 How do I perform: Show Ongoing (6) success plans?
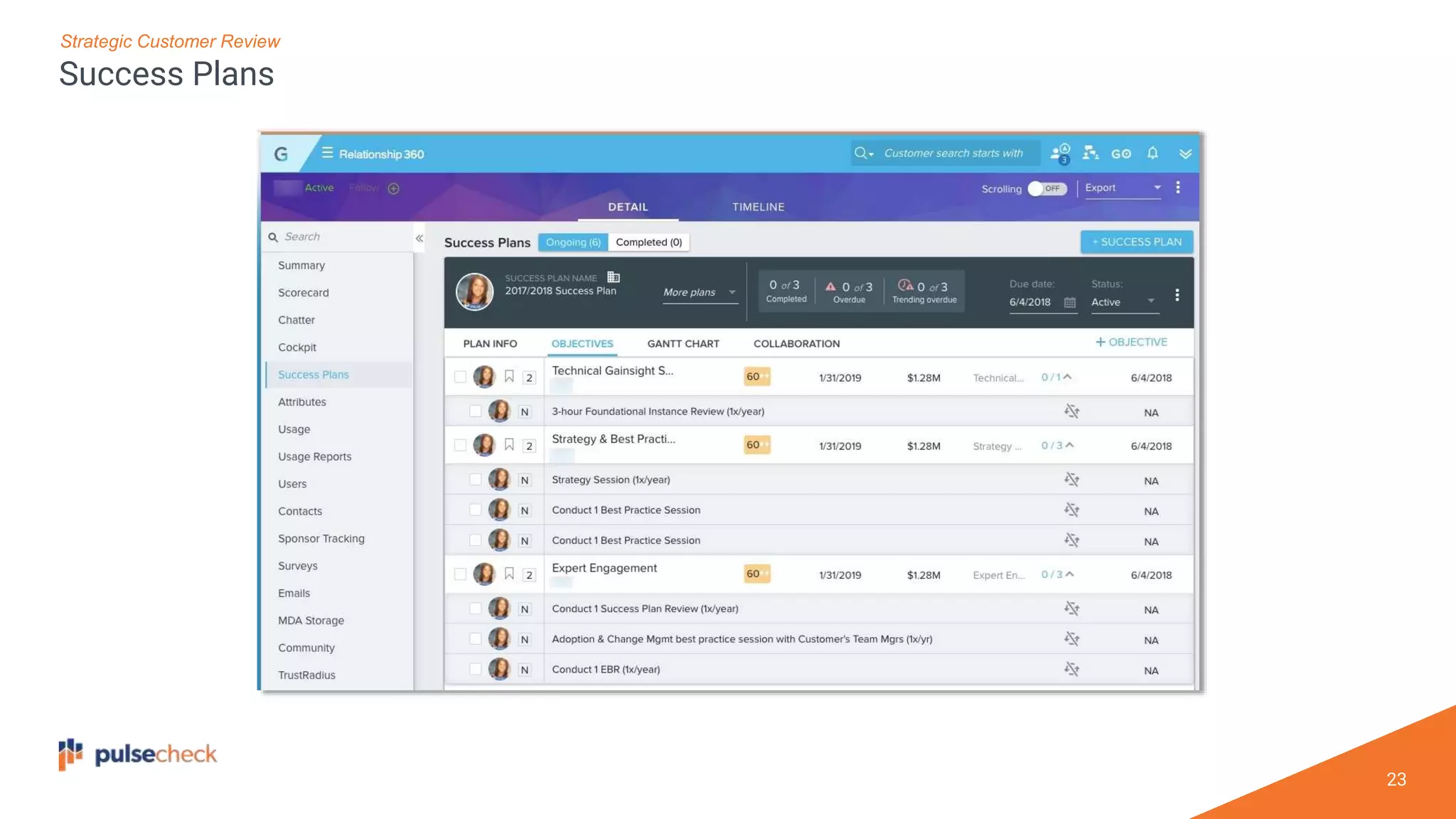(x=573, y=242)
